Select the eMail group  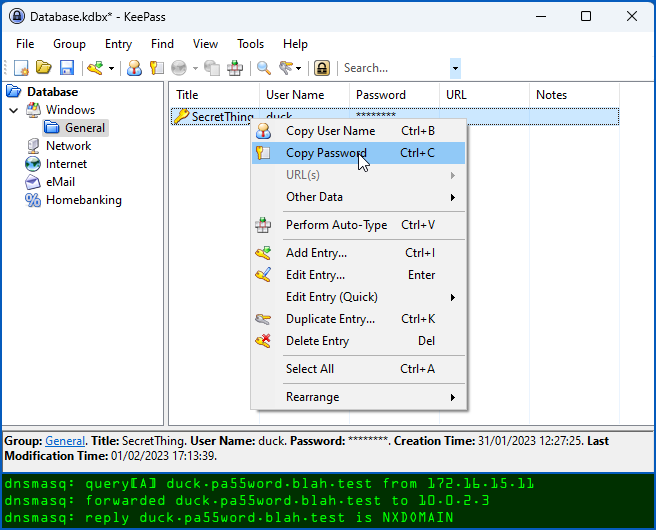click(60, 182)
